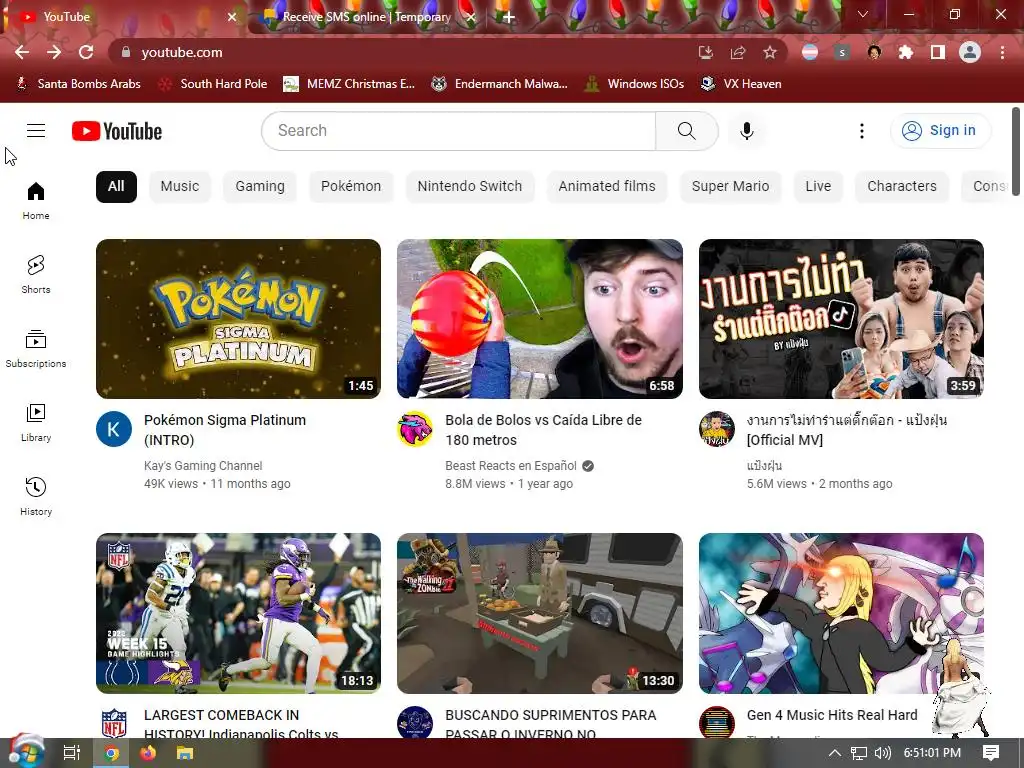This screenshot has height=768, width=1024.
Task: Open NFL Week 15 highlights thumbnail
Action: pos(238,613)
